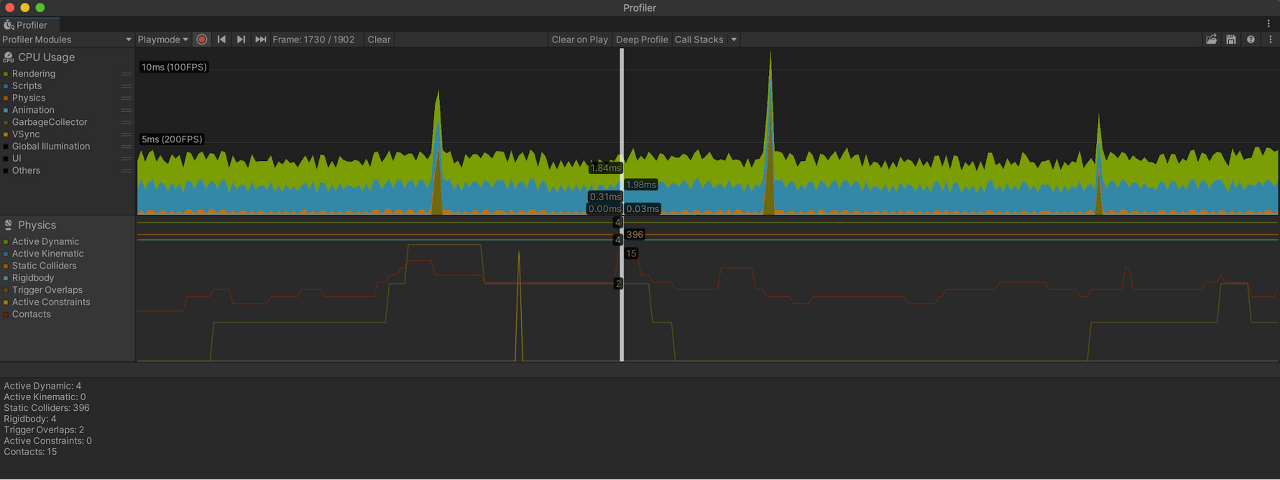Click the reorder handle in the CPU Physics row

tap(127, 98)
